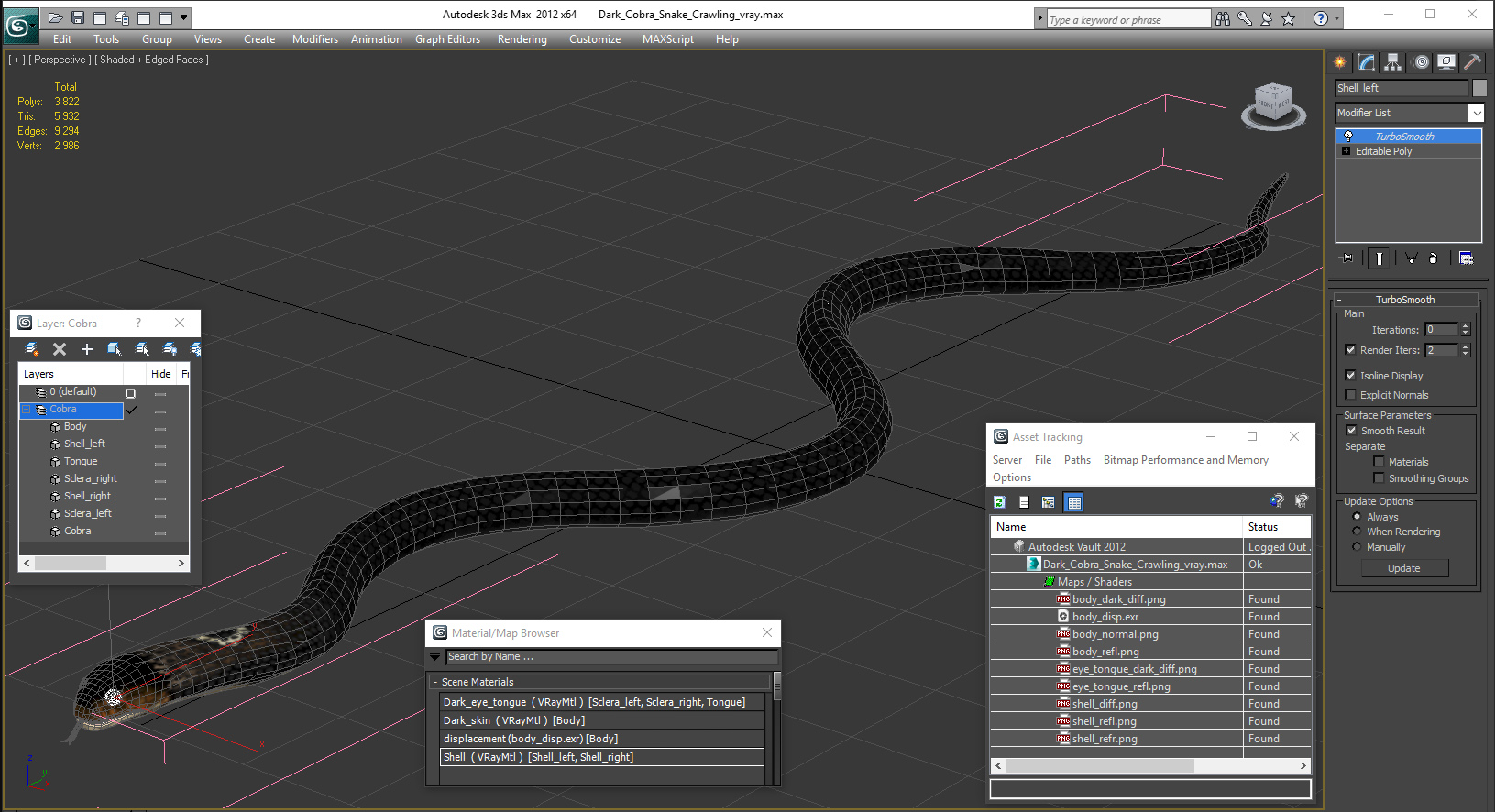Open the Edit menu

coord(62,39)
